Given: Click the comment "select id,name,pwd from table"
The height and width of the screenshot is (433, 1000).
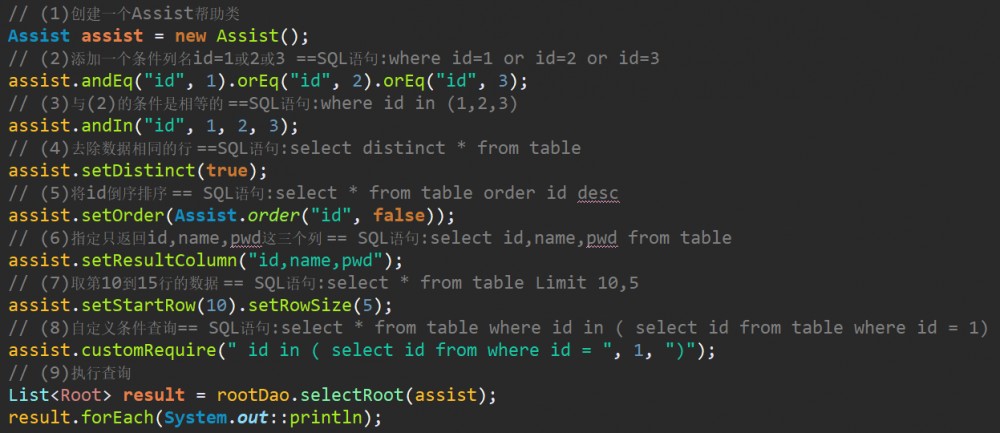Looking at the screenshot, I should pyautogui.click(x=370, y=238).
